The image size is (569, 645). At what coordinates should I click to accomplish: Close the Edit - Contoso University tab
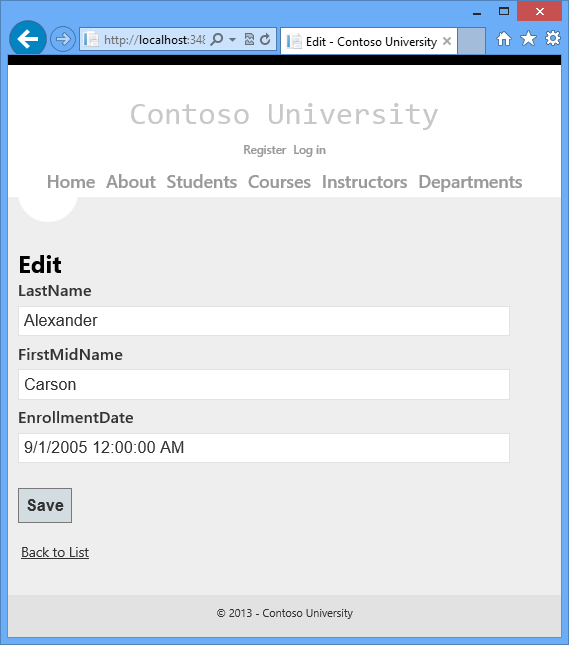(x=447, y=41)
